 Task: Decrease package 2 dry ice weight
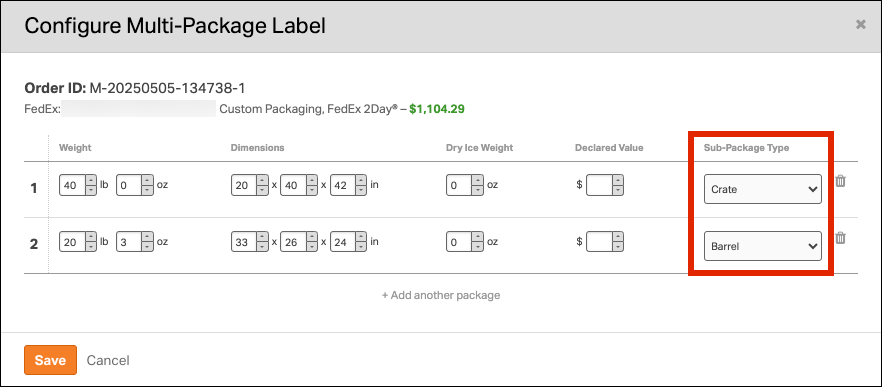point(478,247)
